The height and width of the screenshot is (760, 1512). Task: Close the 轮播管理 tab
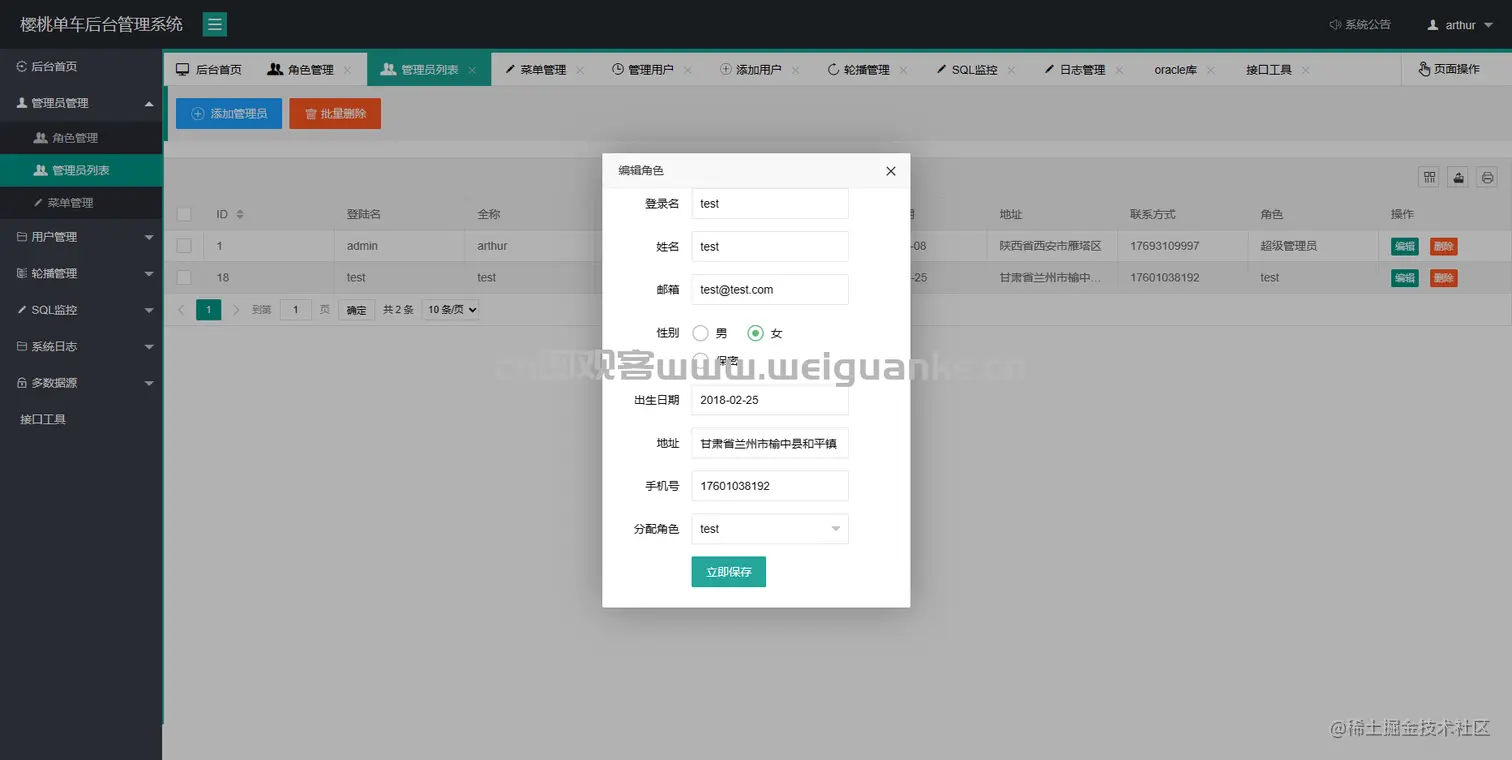pos(903,70)
